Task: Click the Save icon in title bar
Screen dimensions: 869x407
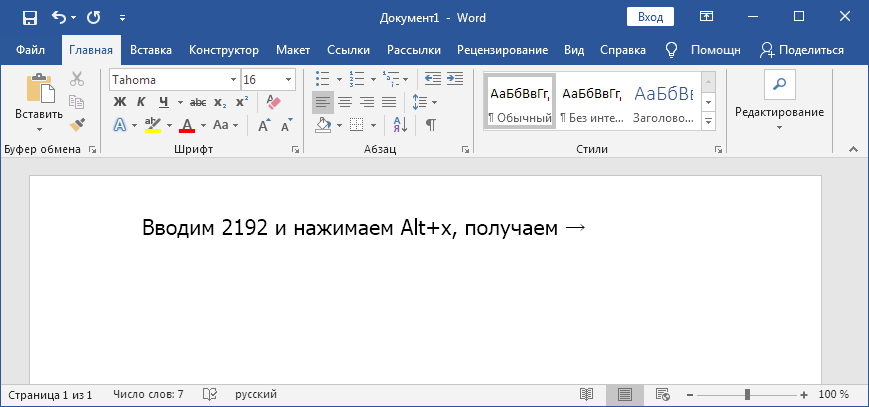Action: [x=29, y=17]
